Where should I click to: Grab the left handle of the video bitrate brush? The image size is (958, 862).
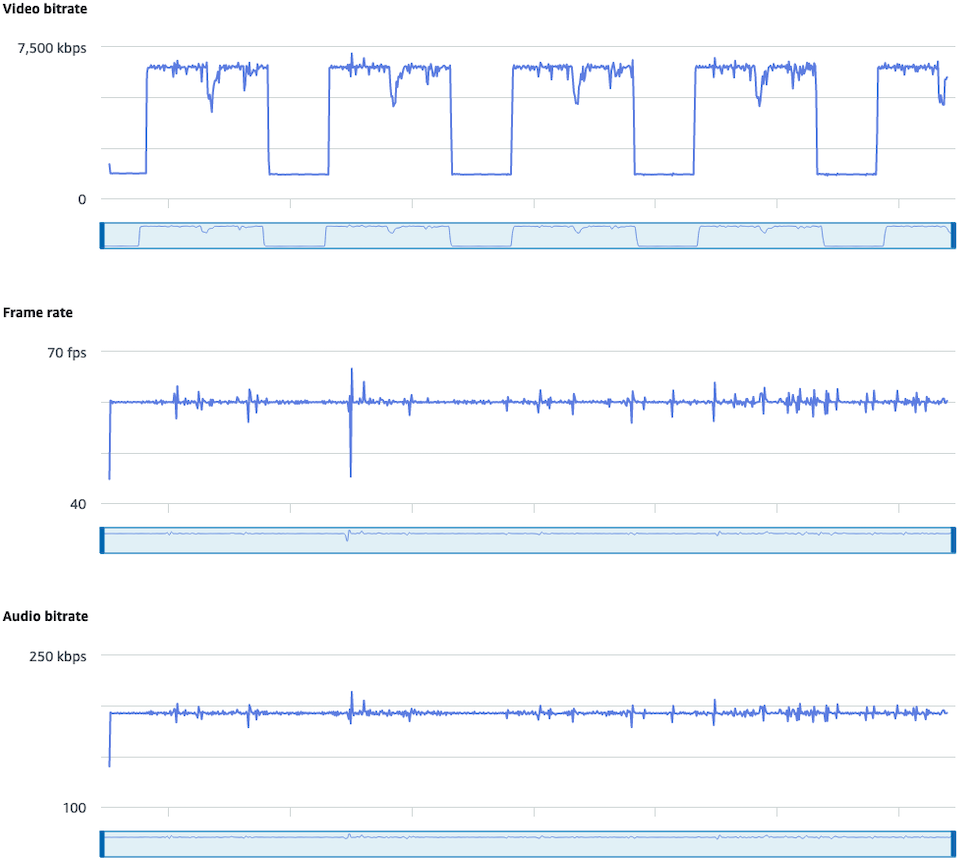coord(102,234)
